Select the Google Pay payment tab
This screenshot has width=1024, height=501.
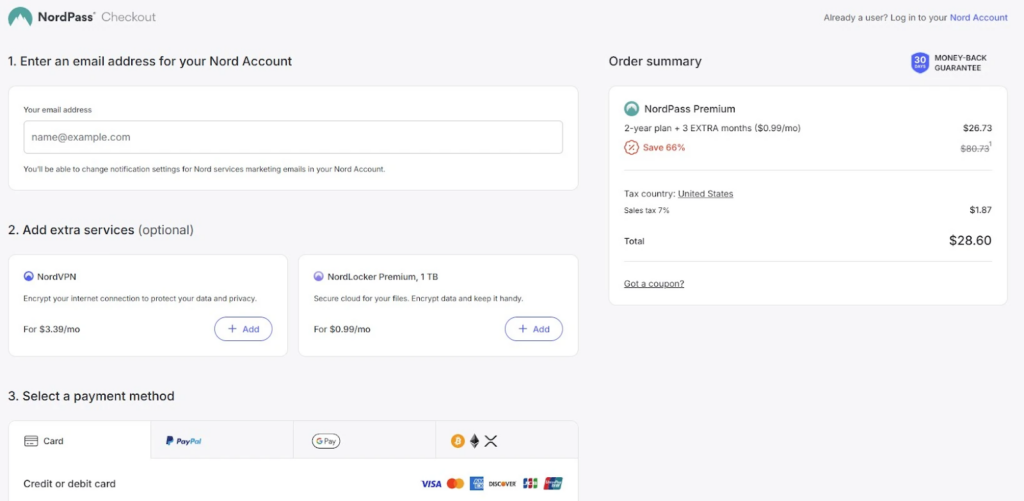[364, 440]
